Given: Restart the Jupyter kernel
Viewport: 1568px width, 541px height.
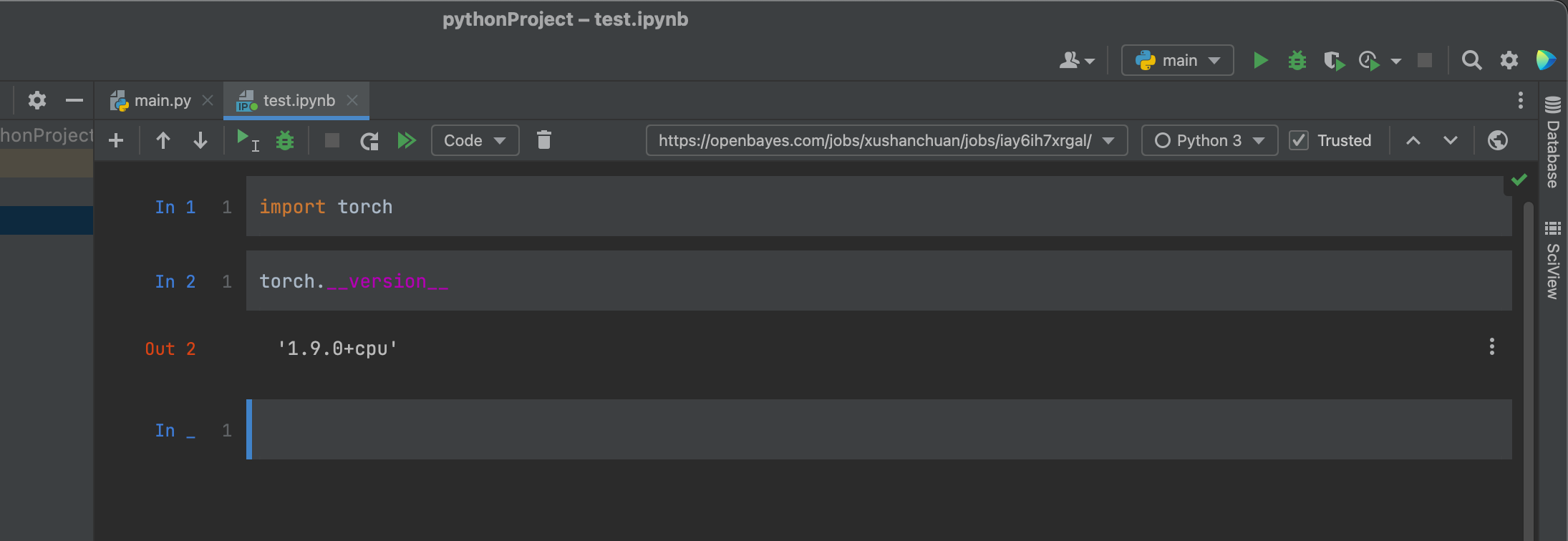Looking at the screenshot, I should click(369, 141).
